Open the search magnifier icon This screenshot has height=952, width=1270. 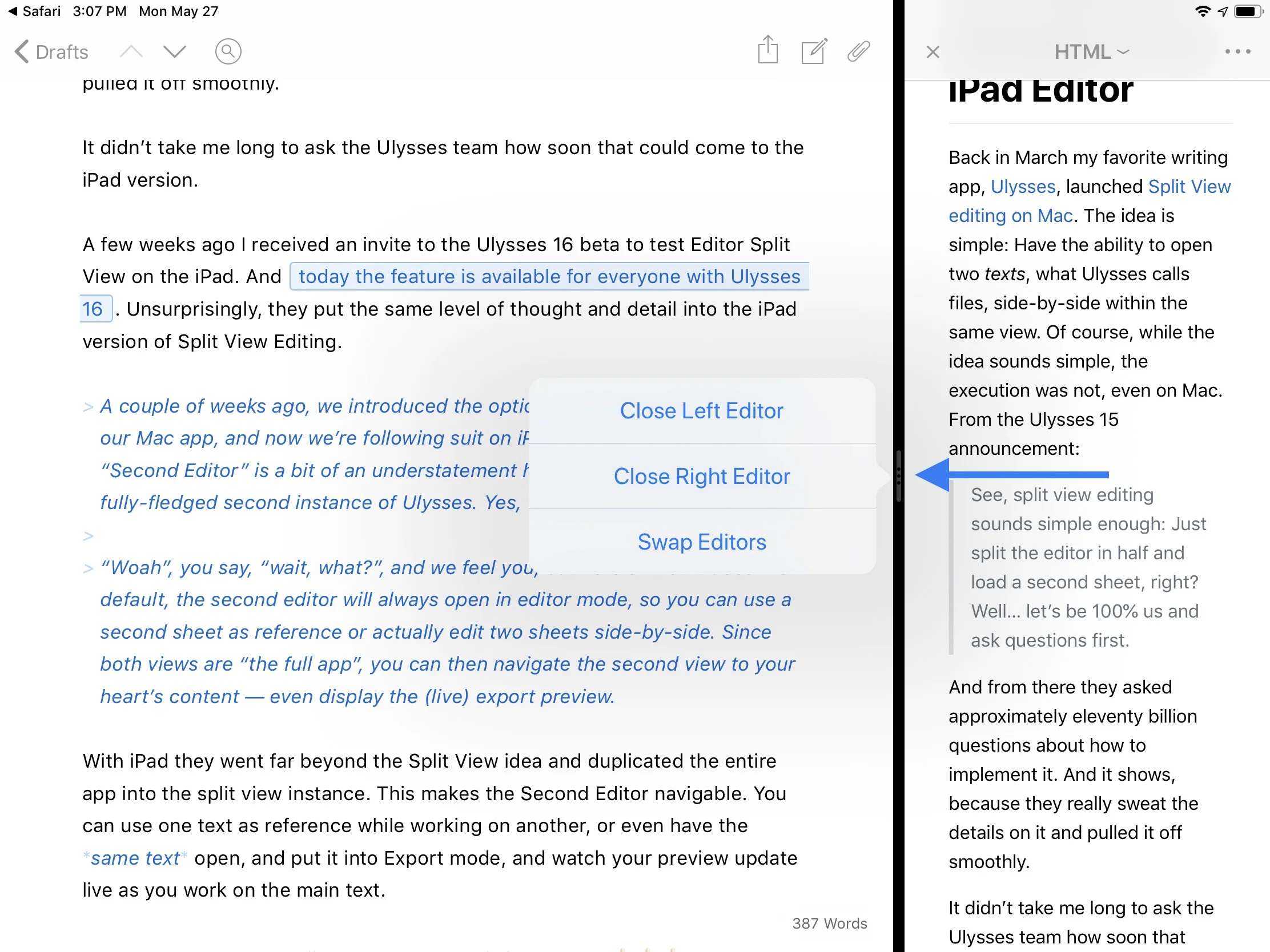click(228, 51)
